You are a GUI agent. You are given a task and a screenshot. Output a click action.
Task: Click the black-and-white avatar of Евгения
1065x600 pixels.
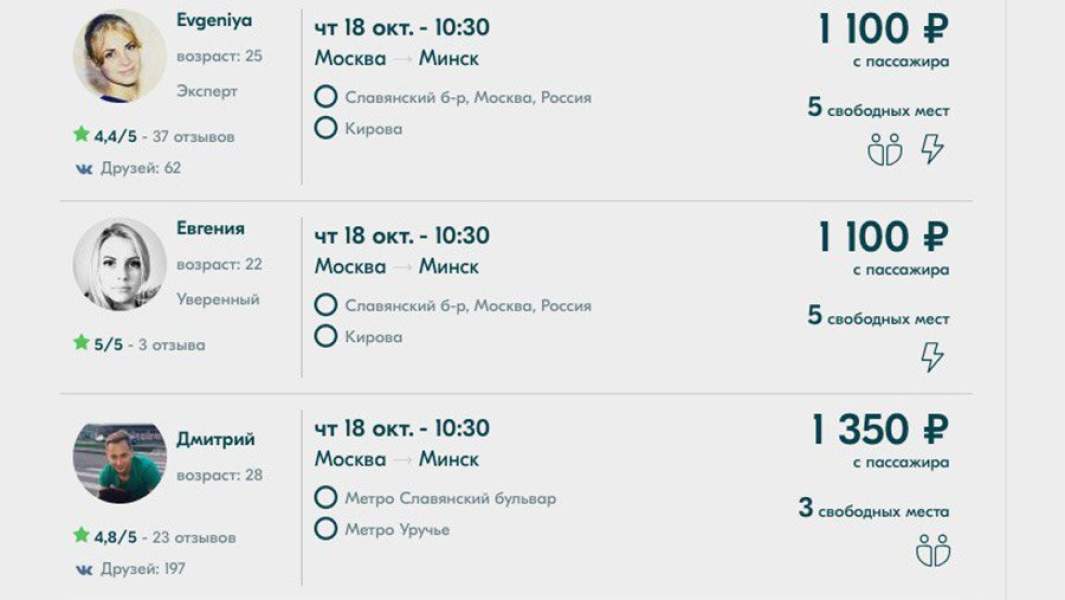(120, 264)
